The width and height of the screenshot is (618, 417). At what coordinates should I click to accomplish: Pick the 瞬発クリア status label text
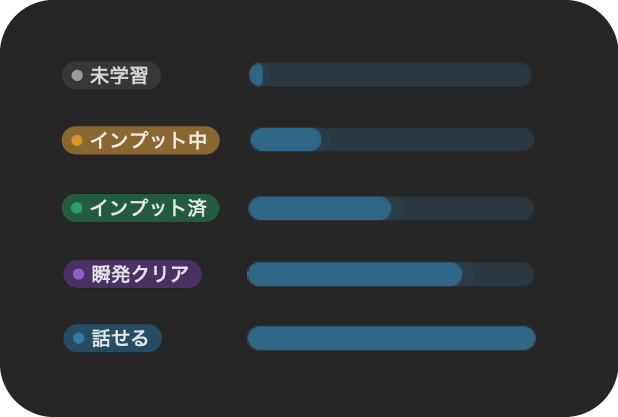(x=140, y=274)
